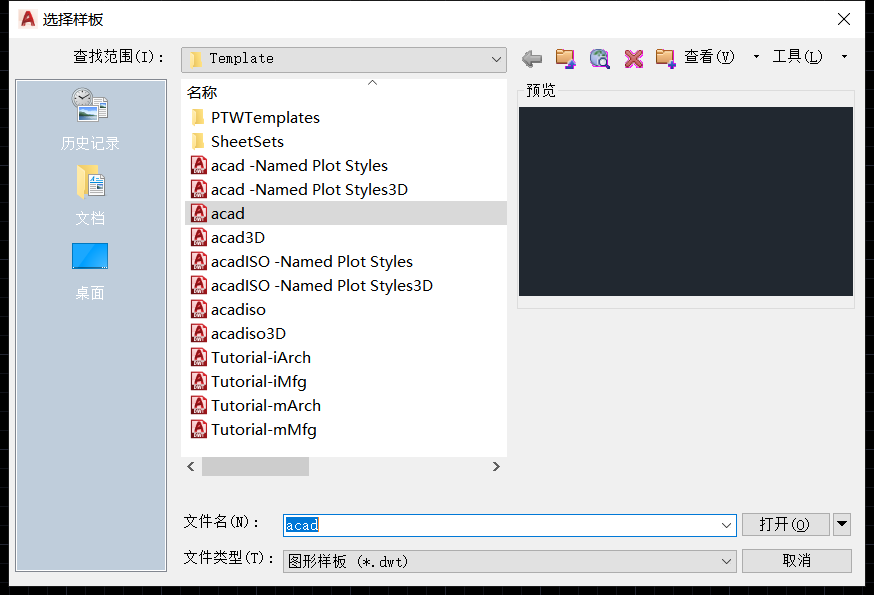This screenshot has height=595, width=874.
Task: Open the View (查看) menu
Action: tap(709, 57)
